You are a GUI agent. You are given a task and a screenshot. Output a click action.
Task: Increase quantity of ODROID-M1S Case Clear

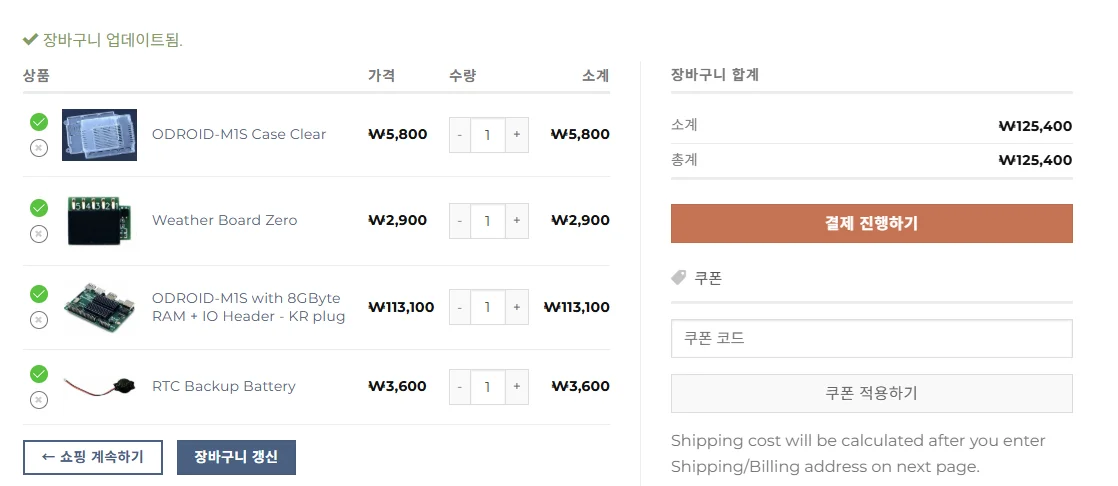click(x=516, y=134)
